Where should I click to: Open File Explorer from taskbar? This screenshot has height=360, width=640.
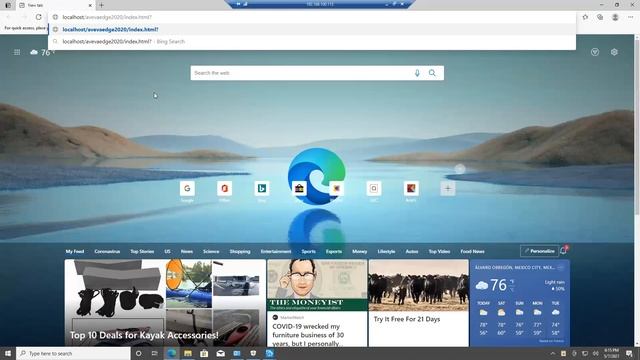tap(188, 353)
